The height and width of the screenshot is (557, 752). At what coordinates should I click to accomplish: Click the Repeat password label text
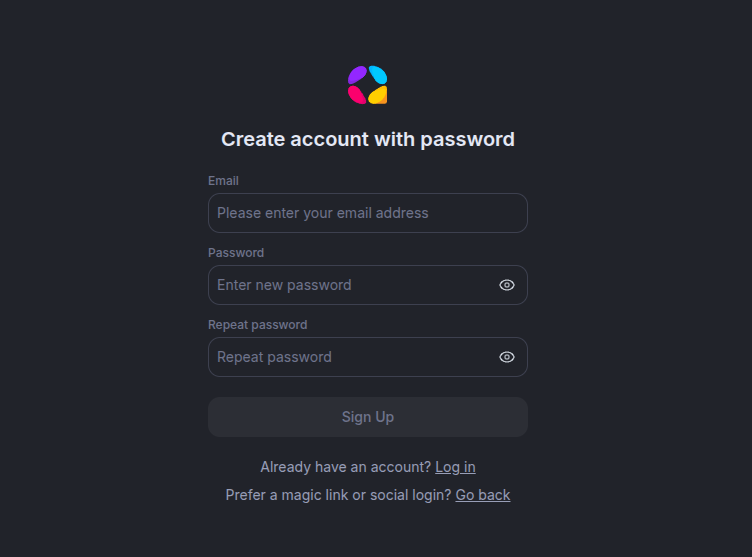257,325
